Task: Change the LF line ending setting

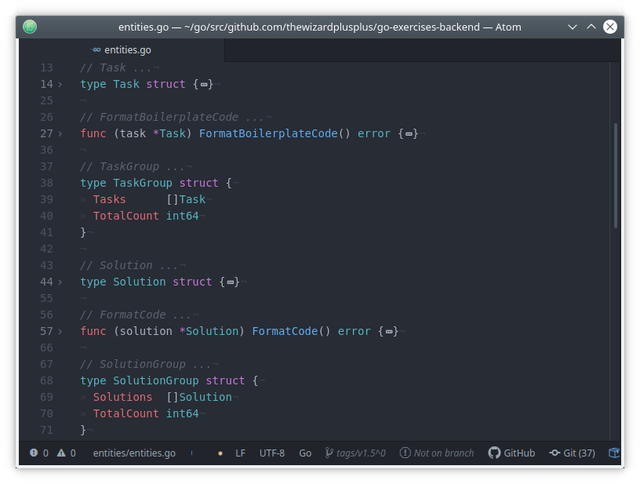Action: (x=240, y=453)
